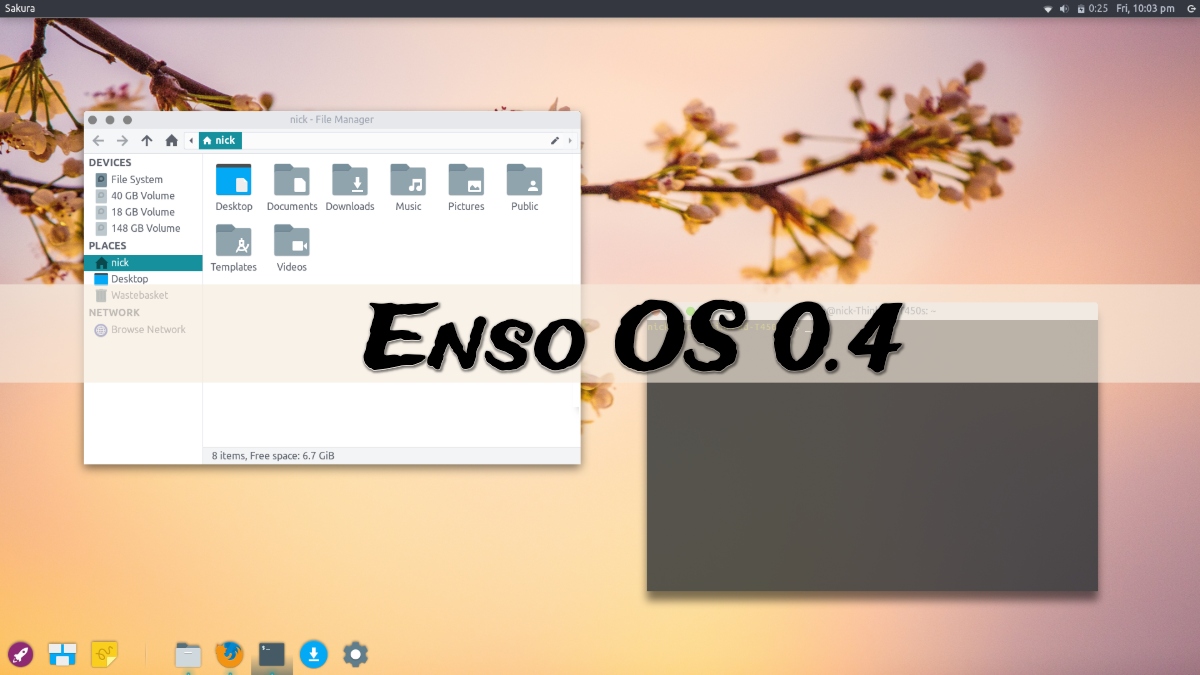The image size is (1200, 675).
Task: Click the pencil icon to edit the path
Action: coord(555,141)
